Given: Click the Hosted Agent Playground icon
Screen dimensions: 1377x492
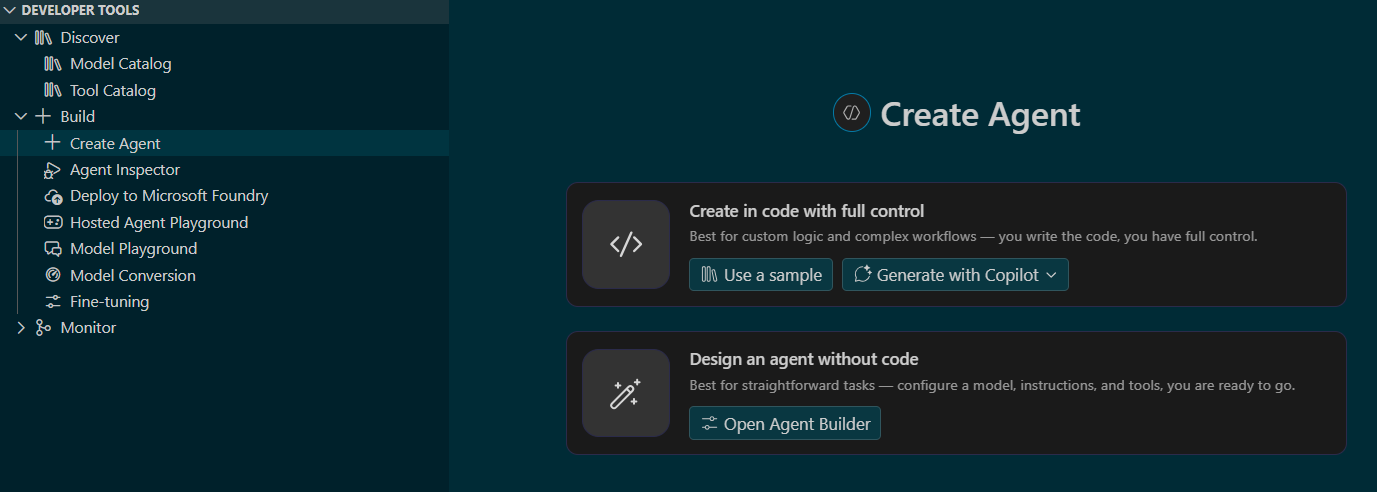Looking at the screenshot, I should click(53, 222).
